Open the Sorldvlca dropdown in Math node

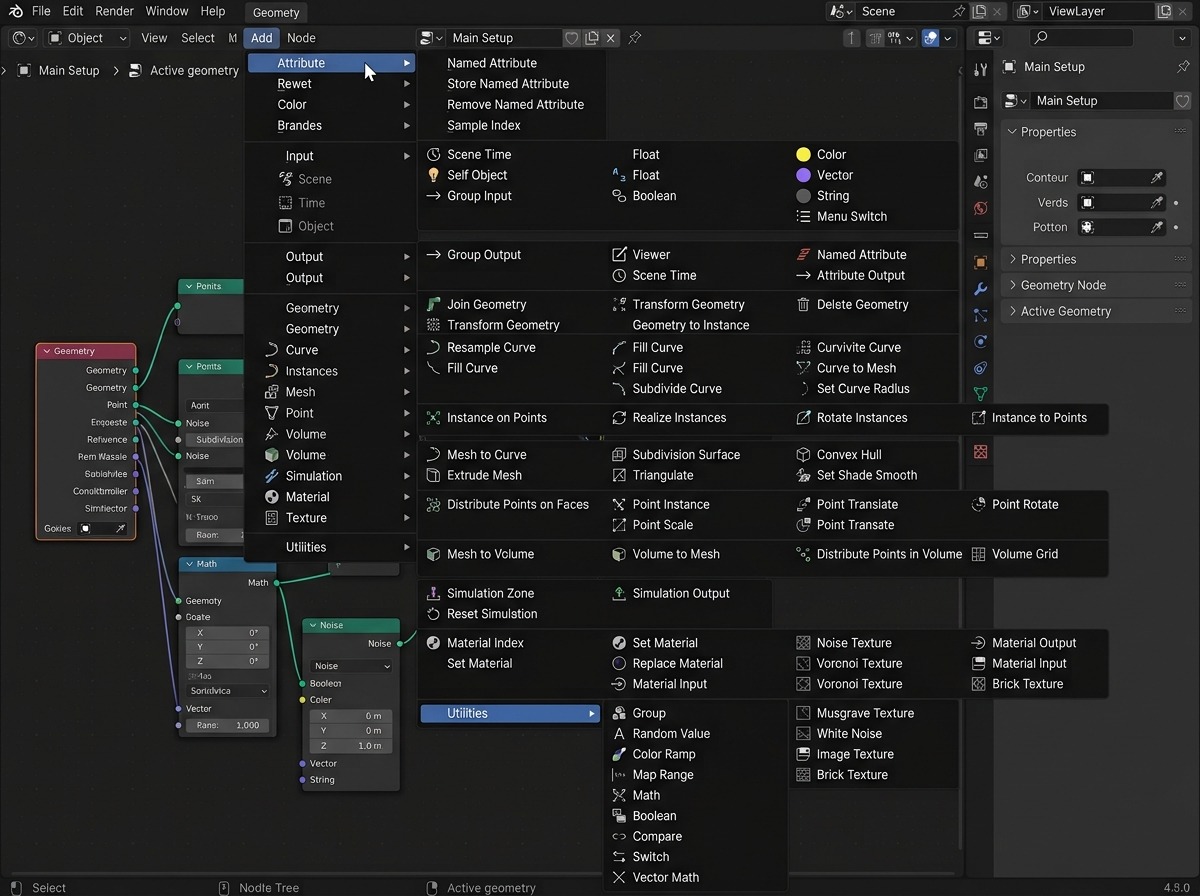(x=229, y=691)
